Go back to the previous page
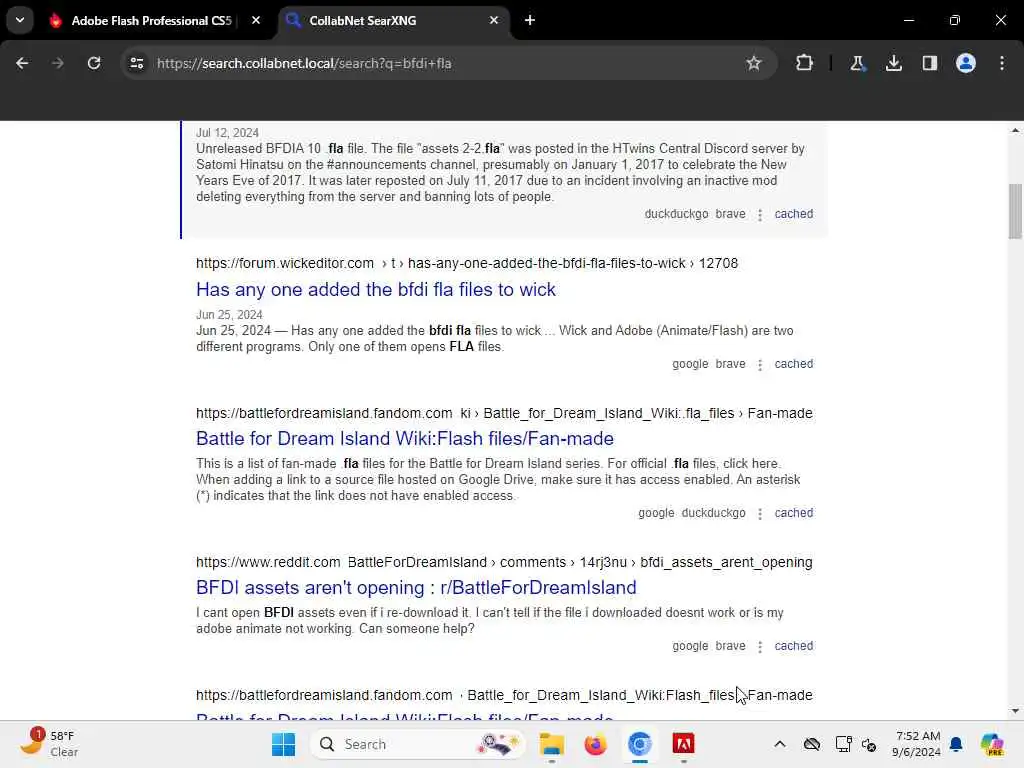The image size is (1024, 768). [x=22, y=63]
